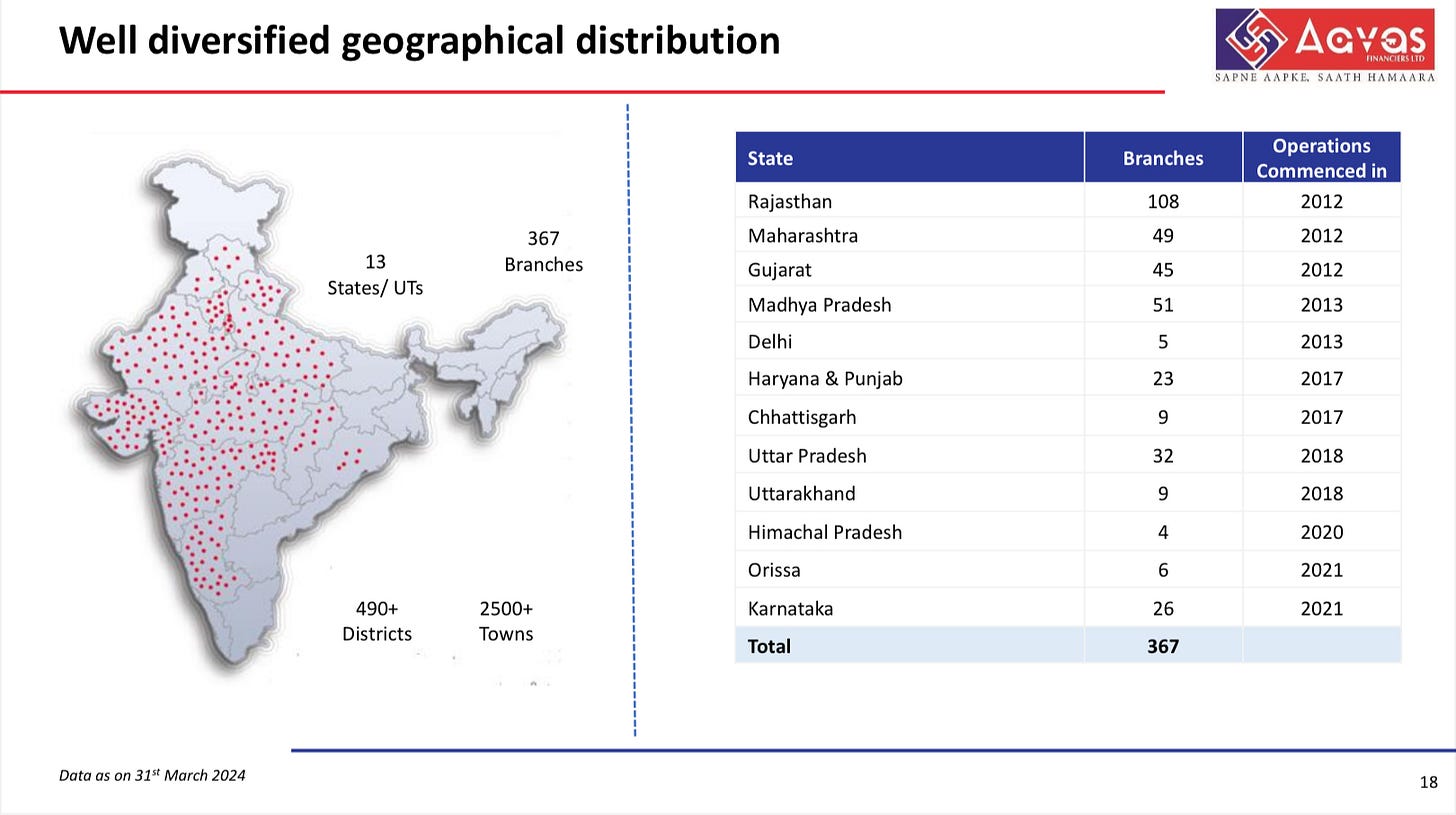Click Gujarat's branch count 45
The image size is (1456, 815).
tap(1163, 270)
